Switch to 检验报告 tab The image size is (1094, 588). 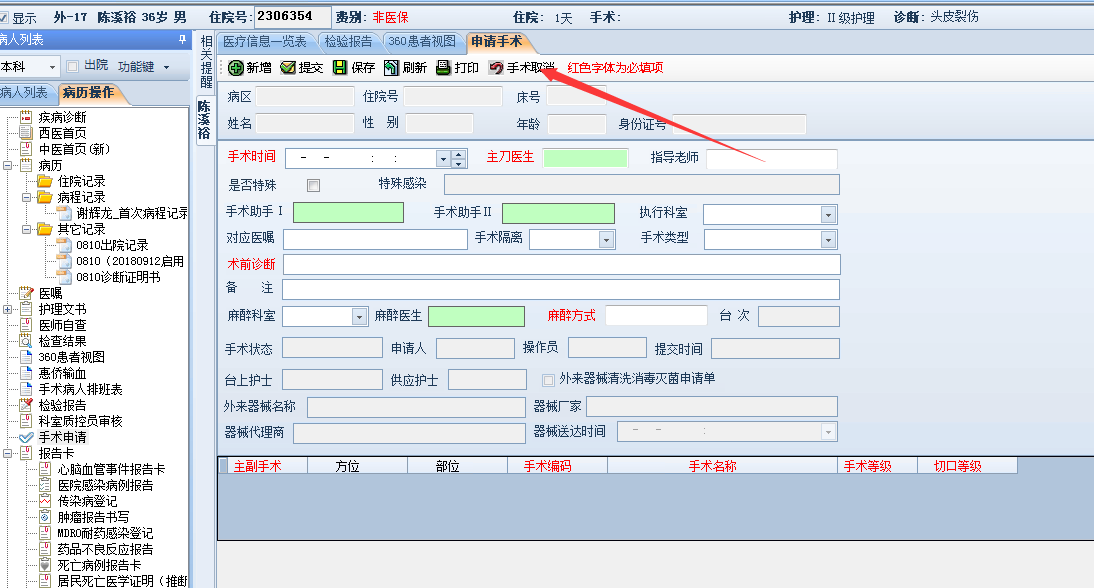(x=348, y=42)
